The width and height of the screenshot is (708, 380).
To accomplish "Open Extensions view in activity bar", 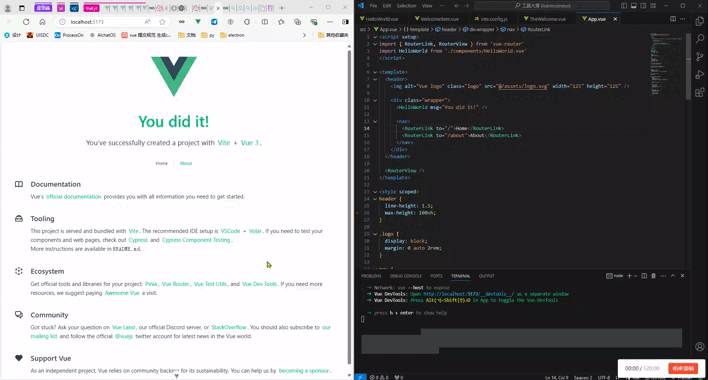I will [699, 93].
